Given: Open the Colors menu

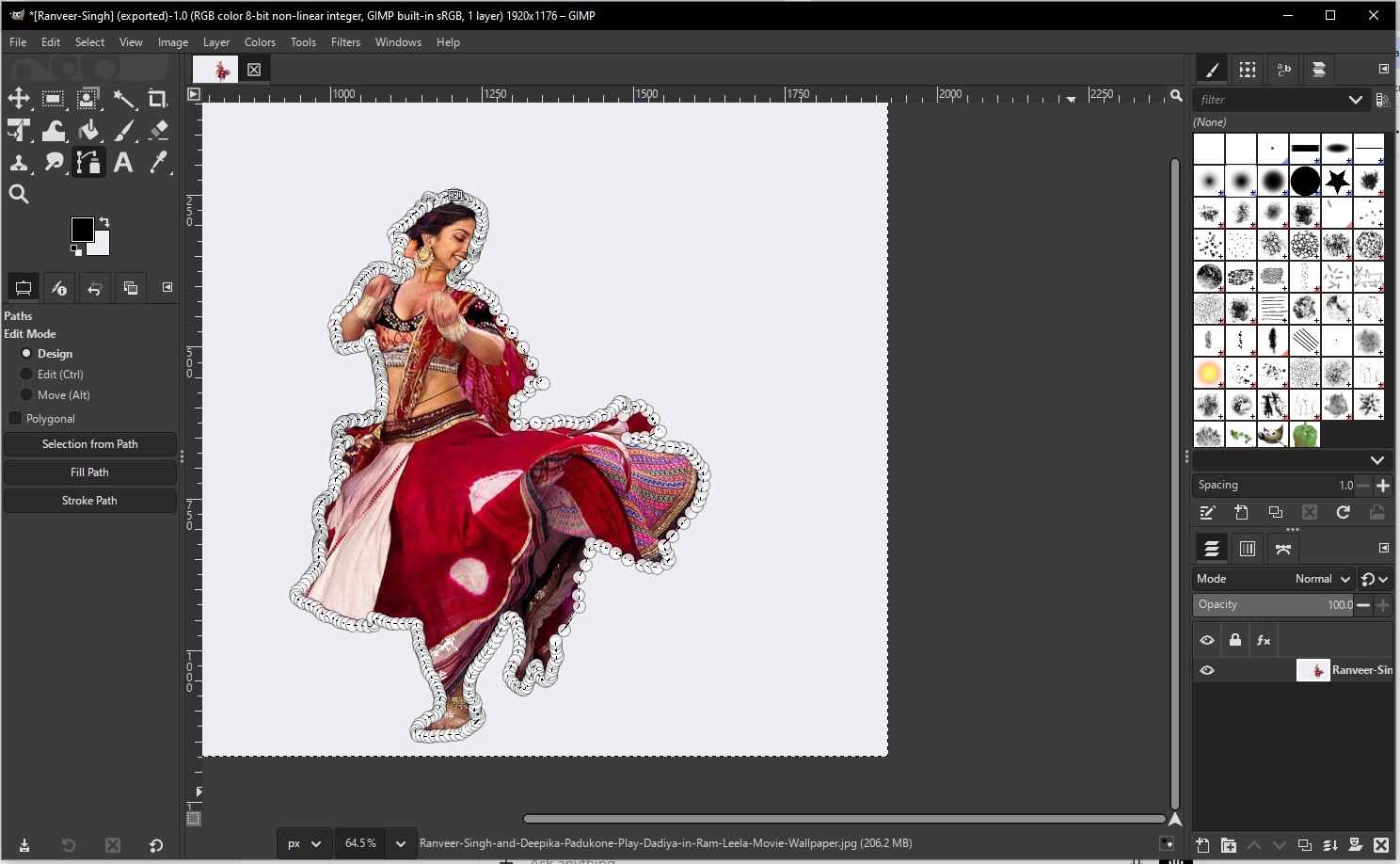Looking at the screenshot, I should [260, 42].
